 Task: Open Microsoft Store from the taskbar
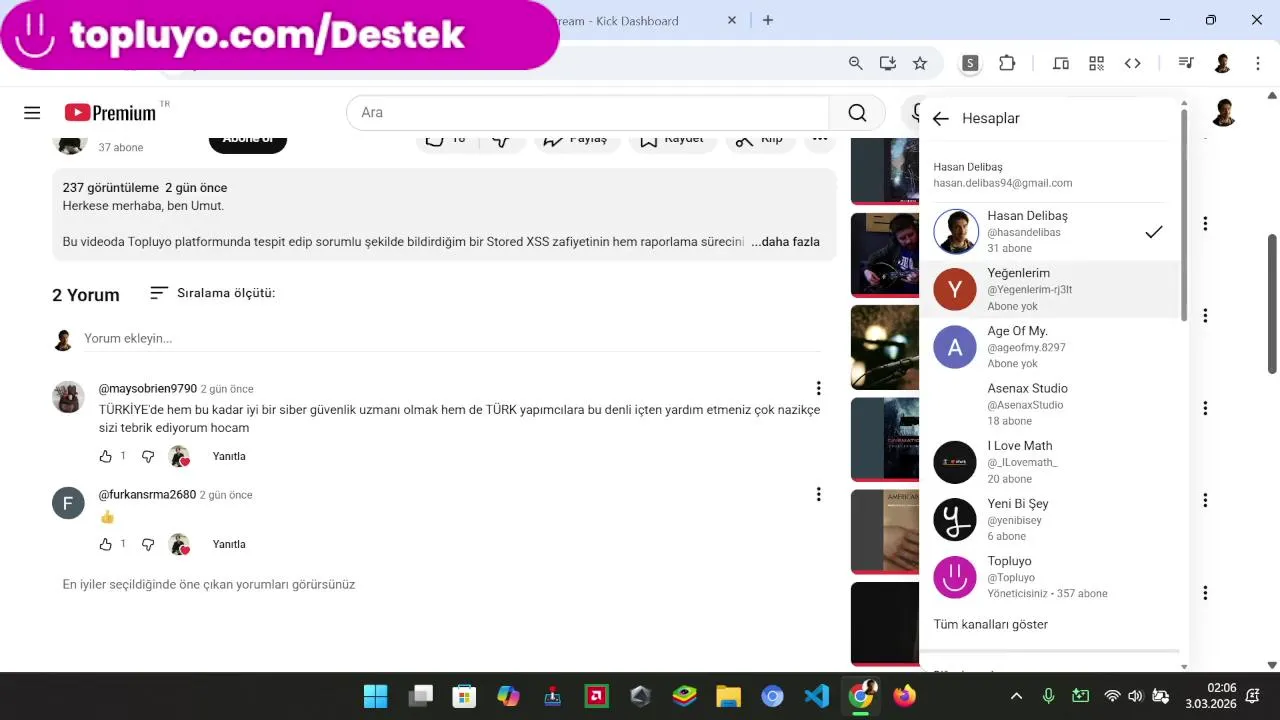[x=464, y=696]
